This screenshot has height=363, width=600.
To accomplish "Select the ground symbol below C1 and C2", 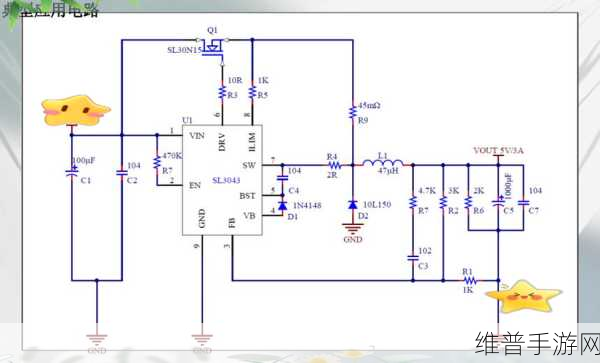I will pos(97,339).
